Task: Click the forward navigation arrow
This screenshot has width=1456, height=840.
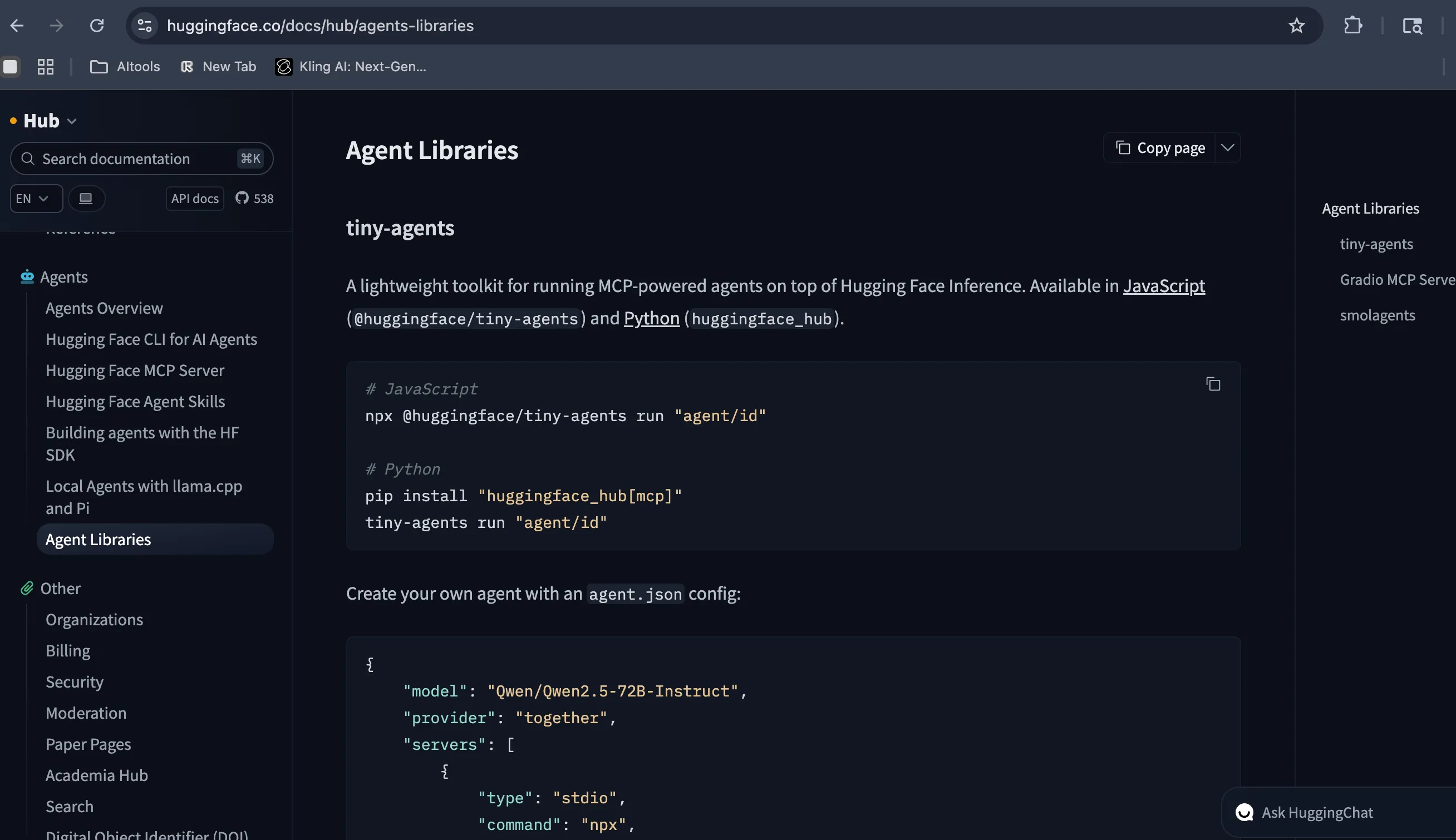Action: click(57, 26)
